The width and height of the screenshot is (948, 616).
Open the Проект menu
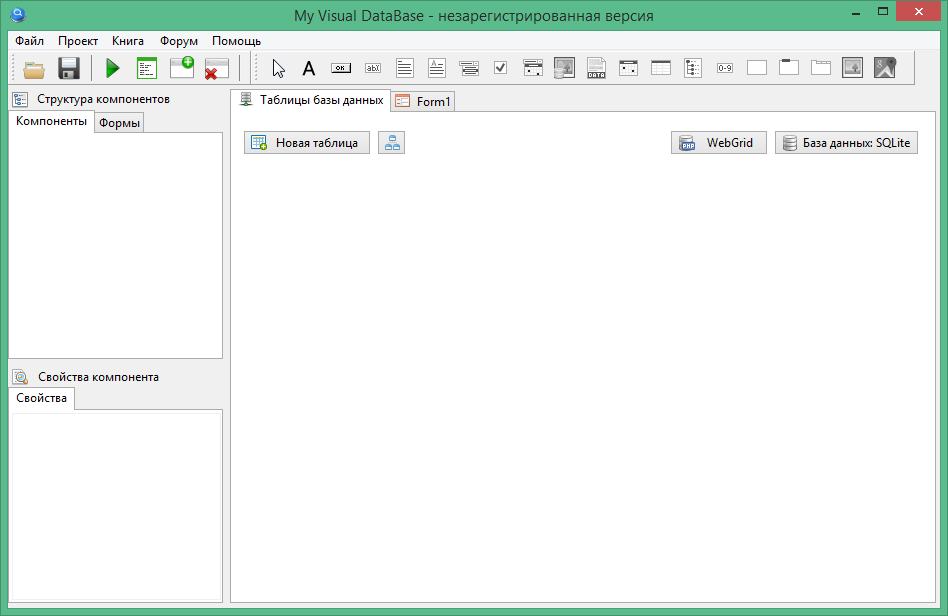(78, 41)
